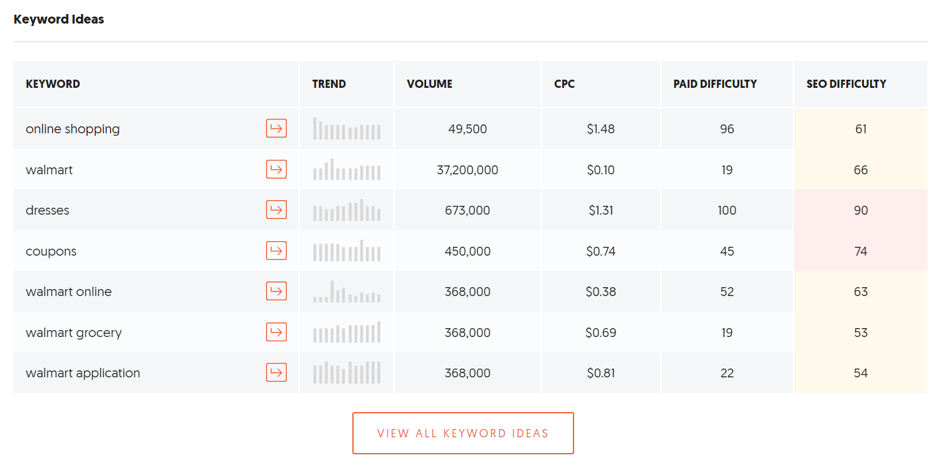939x468 pixels.
Task: Select the online shopping trend chart
Action: click(x=347, y=129)
